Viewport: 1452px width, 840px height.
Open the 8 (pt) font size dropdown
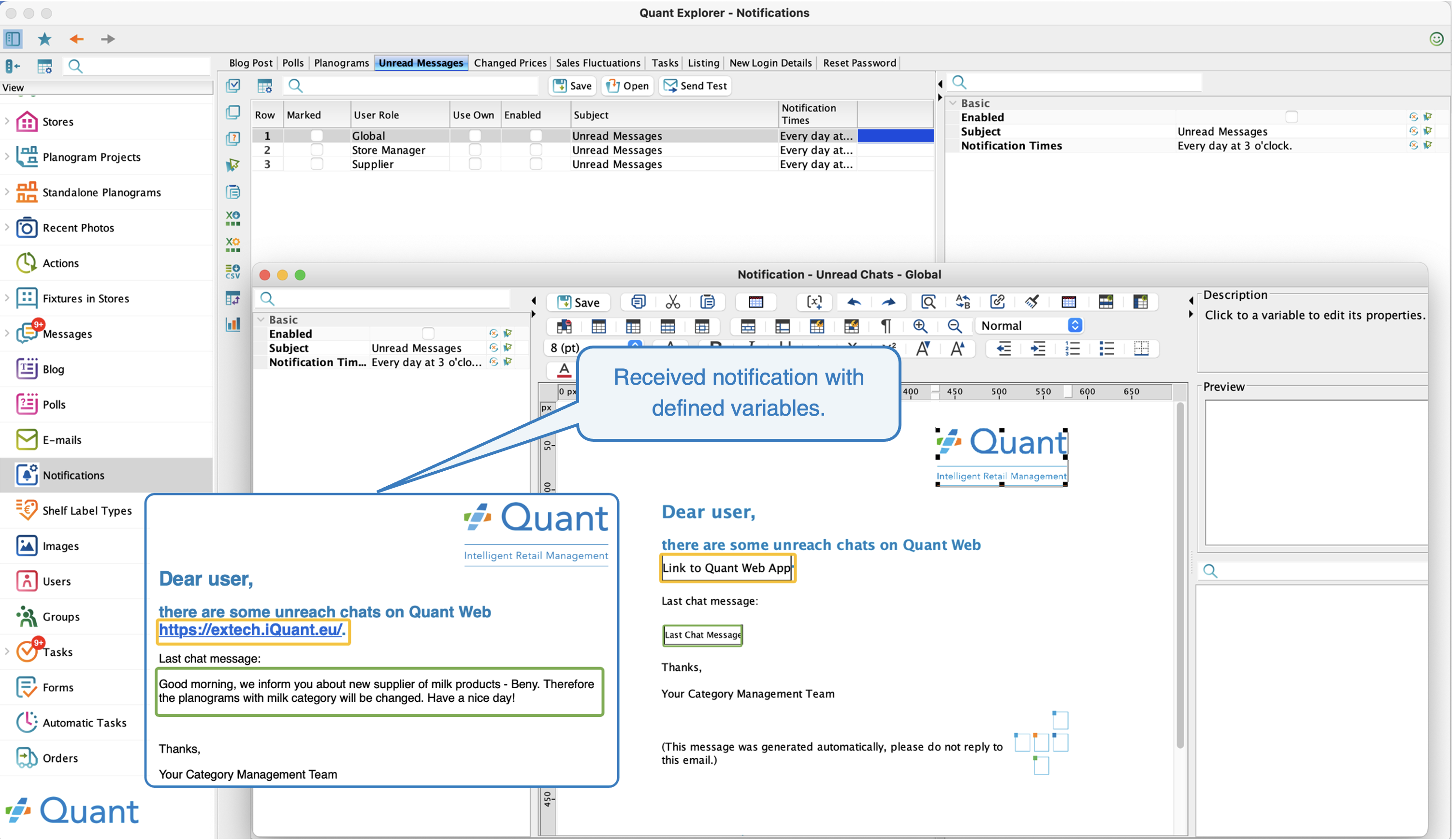[593, 348]
